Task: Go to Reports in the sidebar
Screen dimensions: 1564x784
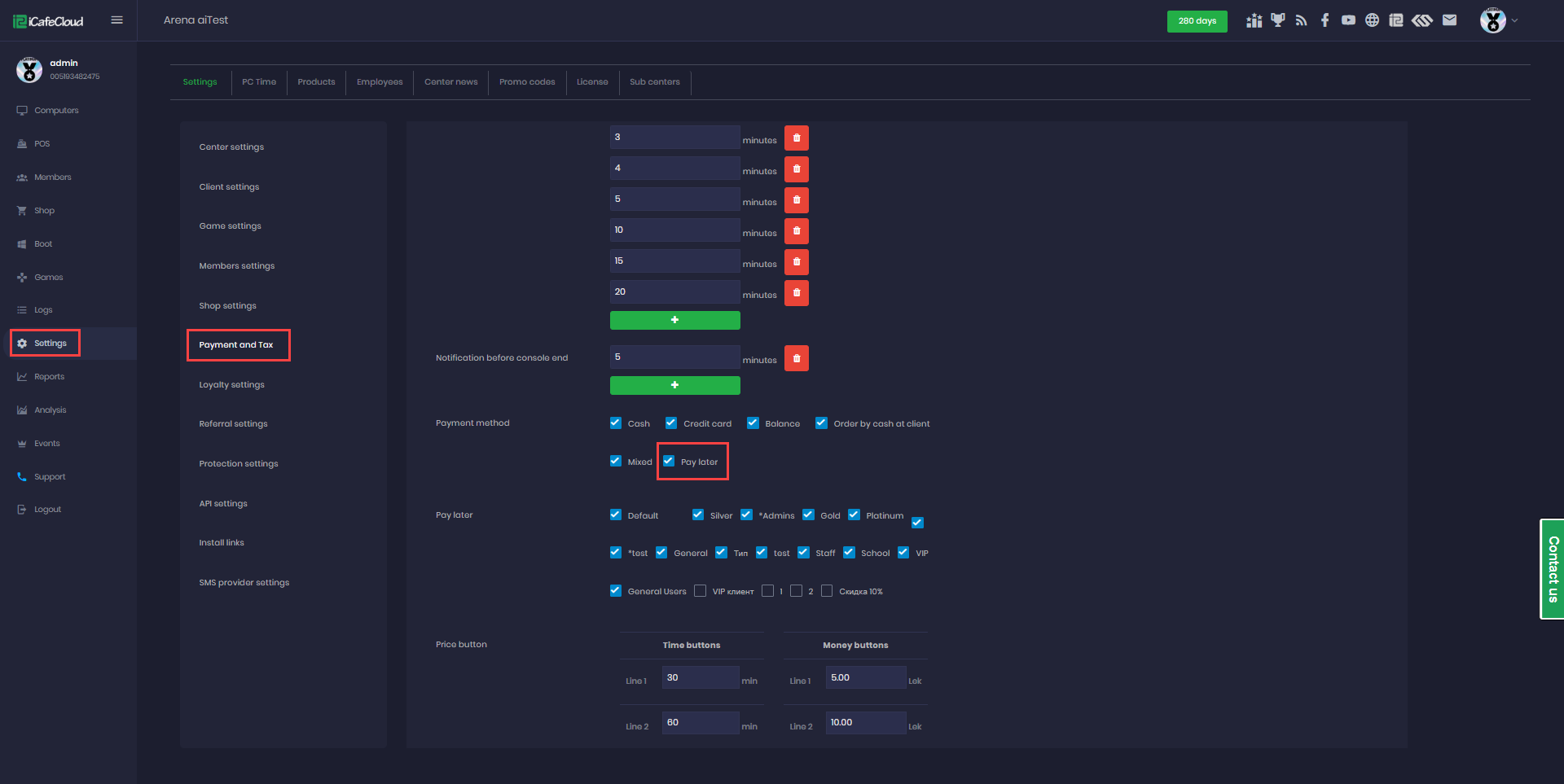Action: pyautogui.click(x=49, y=377)
